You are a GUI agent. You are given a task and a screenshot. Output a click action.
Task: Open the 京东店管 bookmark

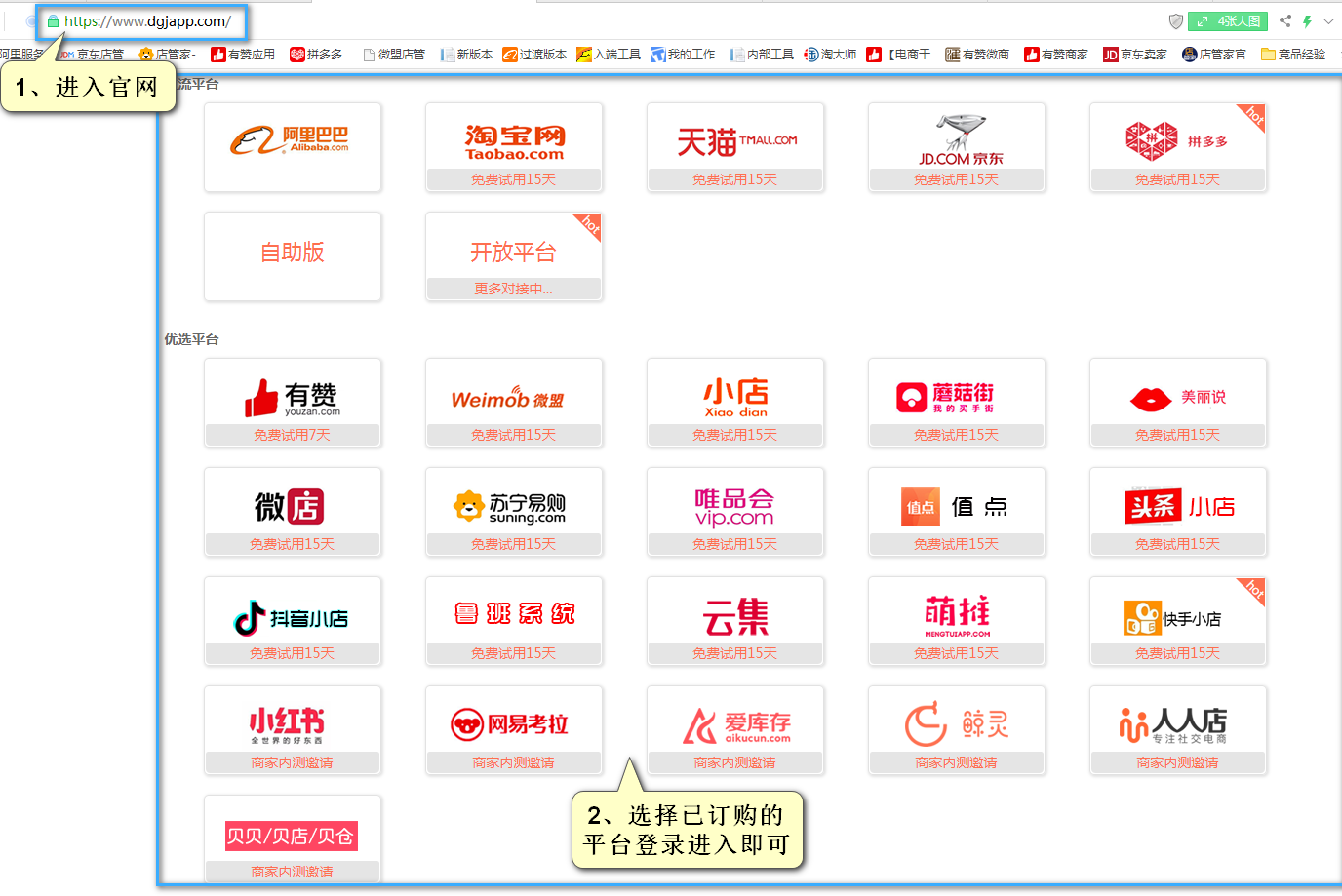coord(92,55)
